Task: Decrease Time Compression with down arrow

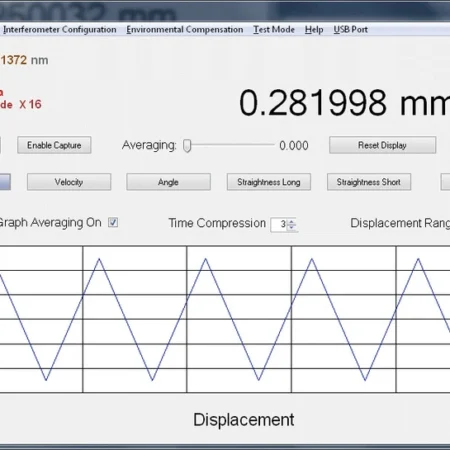Action: [x=292, y=228]
